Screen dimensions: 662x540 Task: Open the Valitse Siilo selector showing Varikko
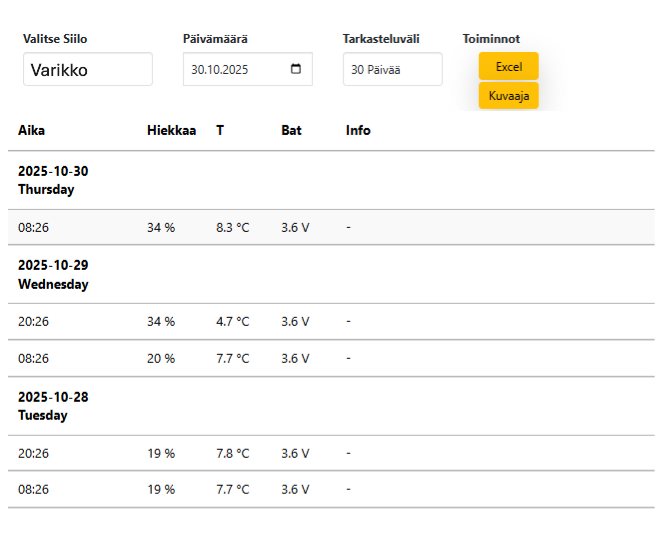pyautogui.click(x=88, y=70)
